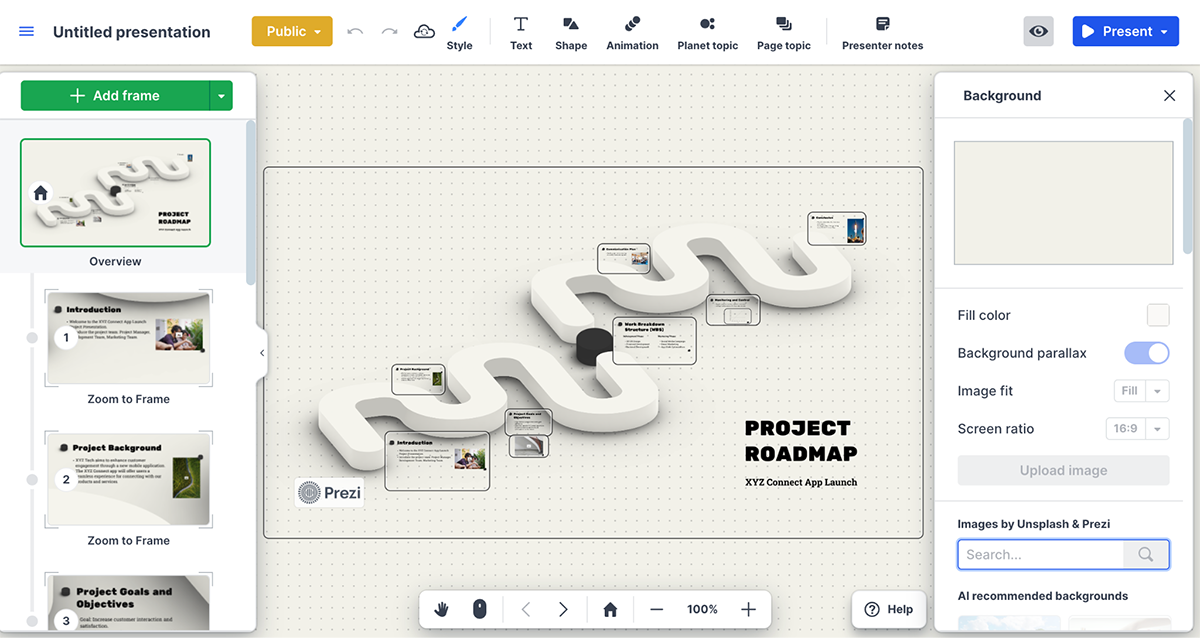This screenshot has width=1200, height=638.
Task: Open the hamburger menu
Action: (x=26, y=31)
